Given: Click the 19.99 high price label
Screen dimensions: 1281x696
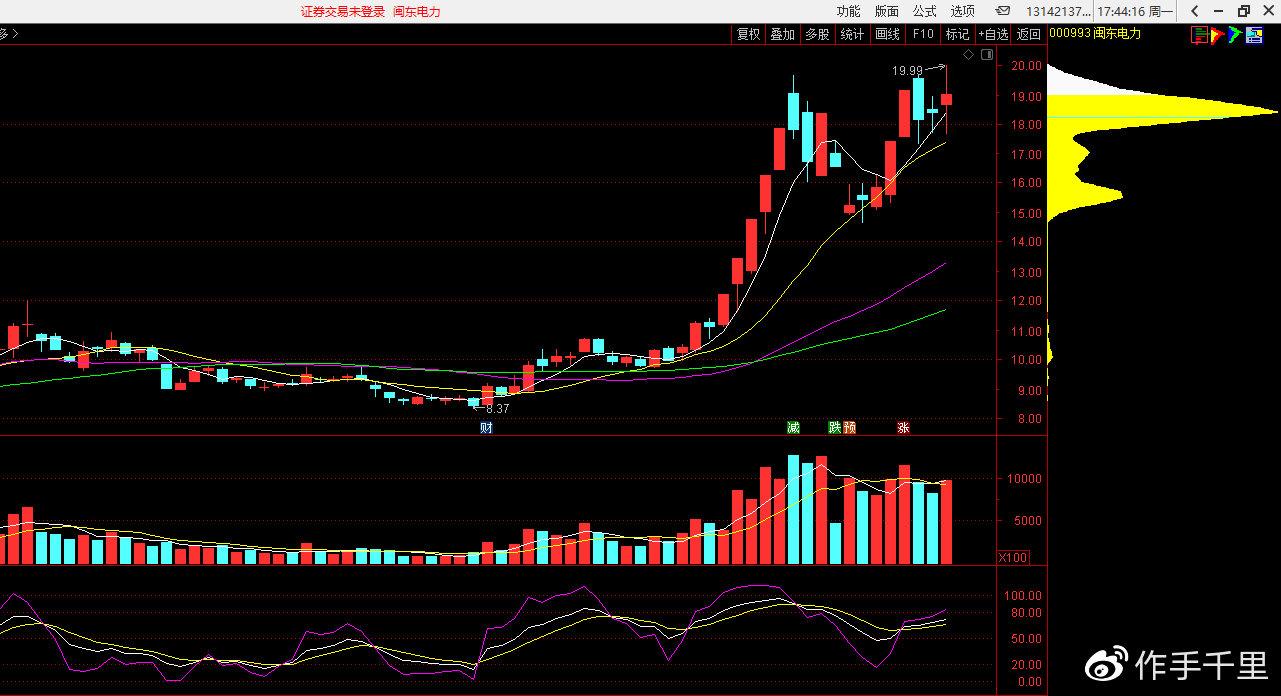Looking at the screenshot, I should (907, 71).
